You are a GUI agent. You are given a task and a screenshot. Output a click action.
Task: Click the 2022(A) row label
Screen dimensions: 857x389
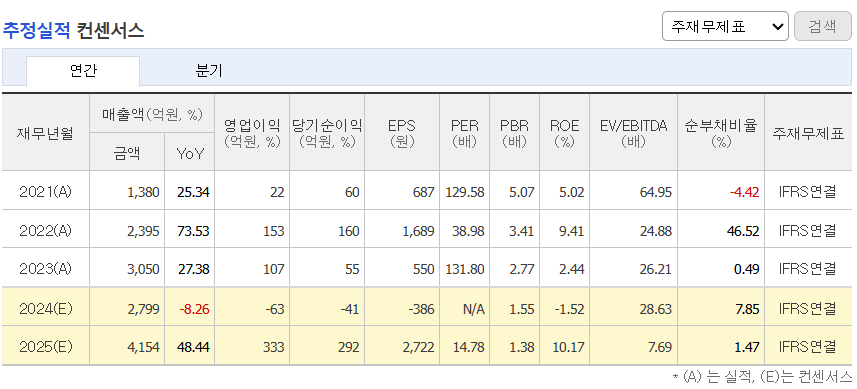pyautogui.click(x=45, y=231)
